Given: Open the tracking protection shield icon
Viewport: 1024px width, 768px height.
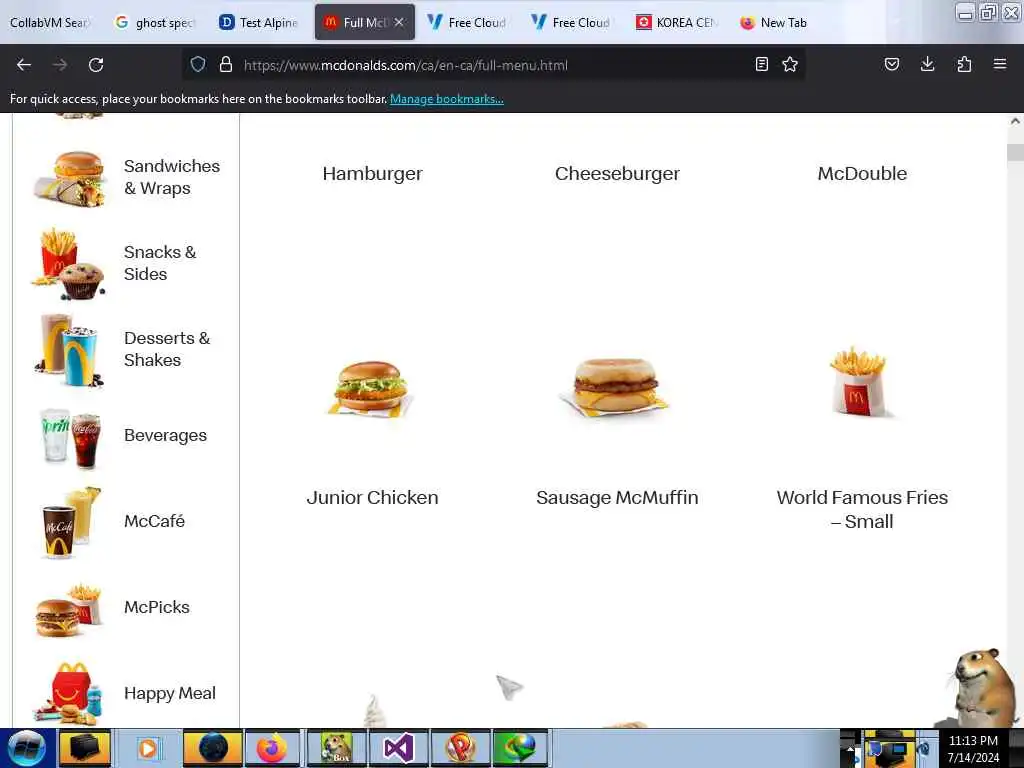Looking at the screenshot, I should tap(198, 64).
